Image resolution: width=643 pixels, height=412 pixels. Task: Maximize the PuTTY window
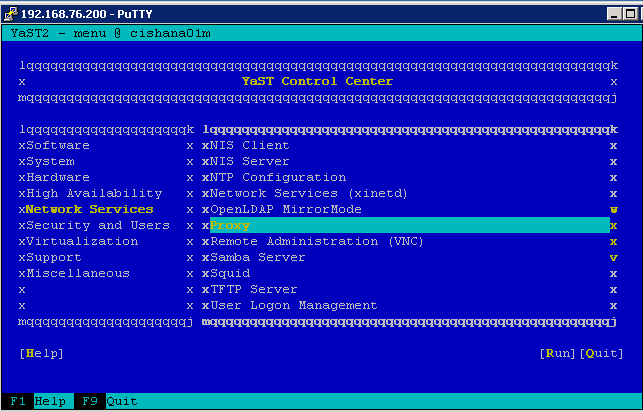pos(630,14)
